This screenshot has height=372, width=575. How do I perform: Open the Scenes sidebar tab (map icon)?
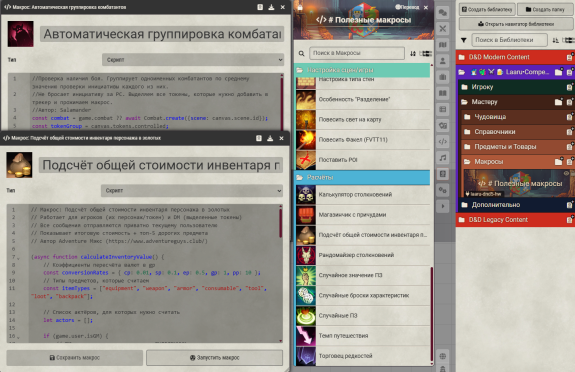pyautogui.click(x=443, y=45)
